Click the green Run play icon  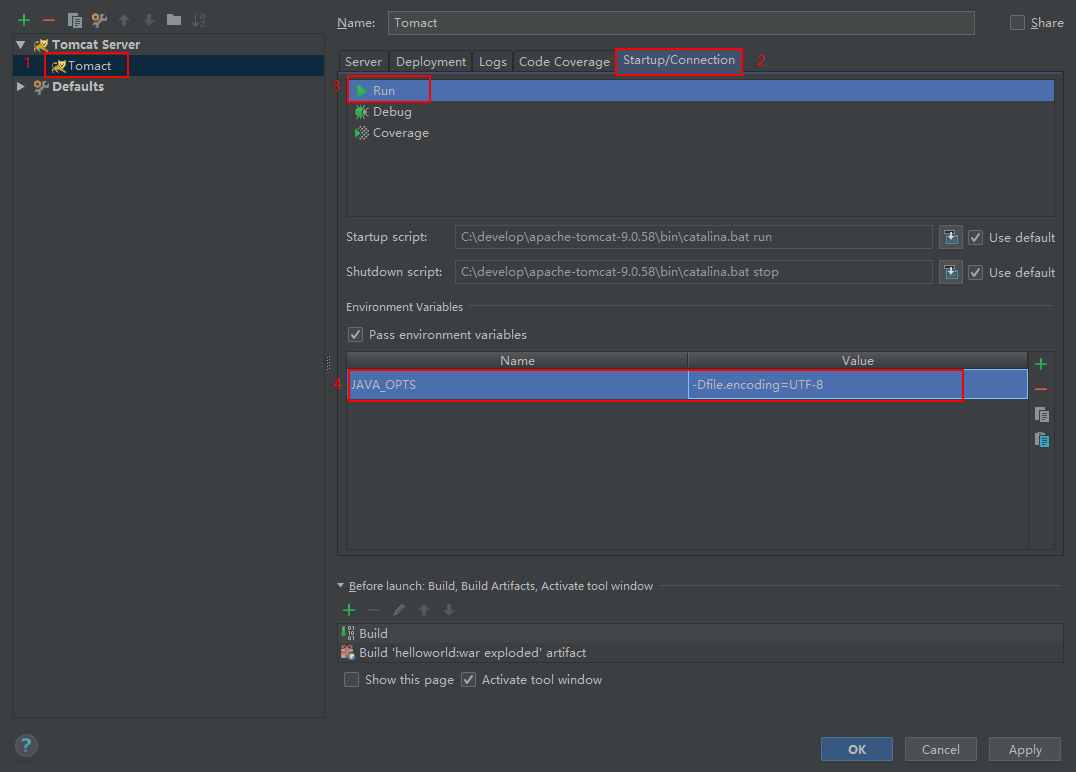coord(362,91)
